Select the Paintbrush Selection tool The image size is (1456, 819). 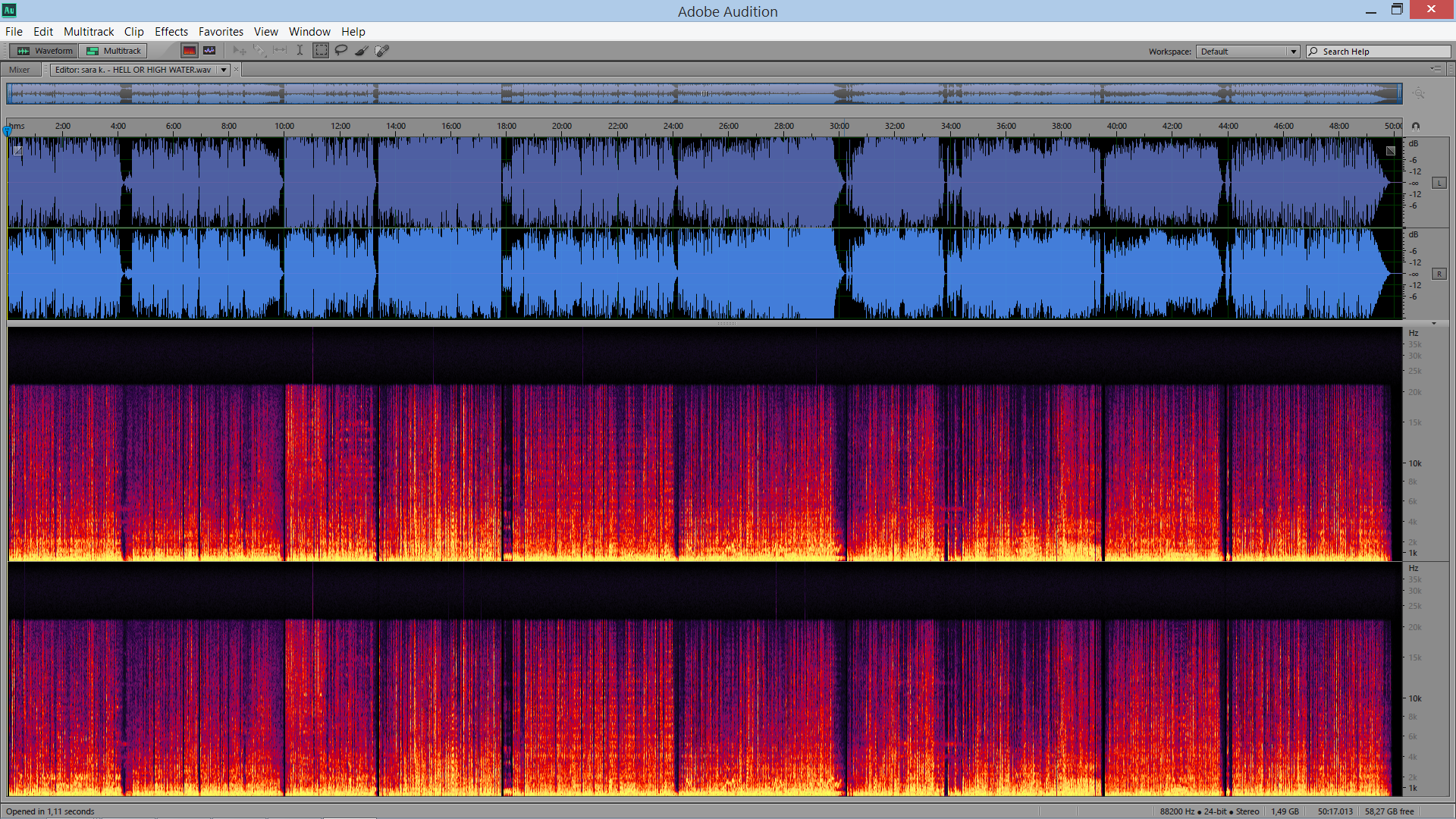[x=362, y=51]
